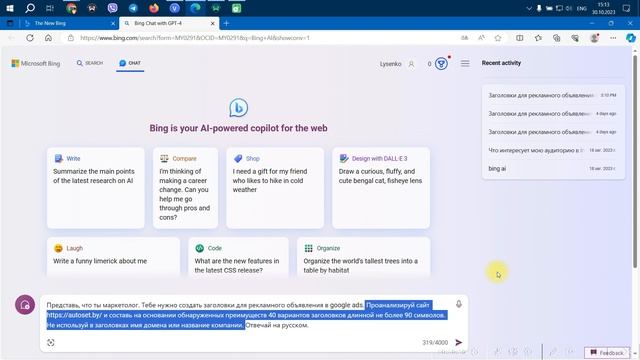Image resolution: width=640 pixels, height=360 pixels.
Task: Open the Edge Copilot sidebar
Action: (x=631, y=38)
